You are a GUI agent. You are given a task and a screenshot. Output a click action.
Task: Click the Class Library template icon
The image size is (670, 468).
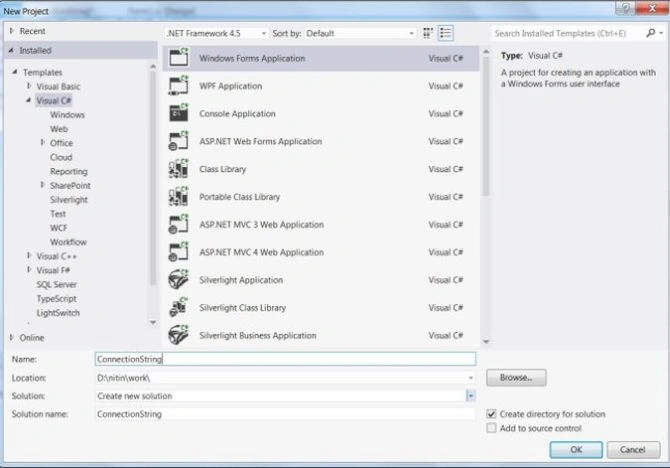[x=179, y=169]
